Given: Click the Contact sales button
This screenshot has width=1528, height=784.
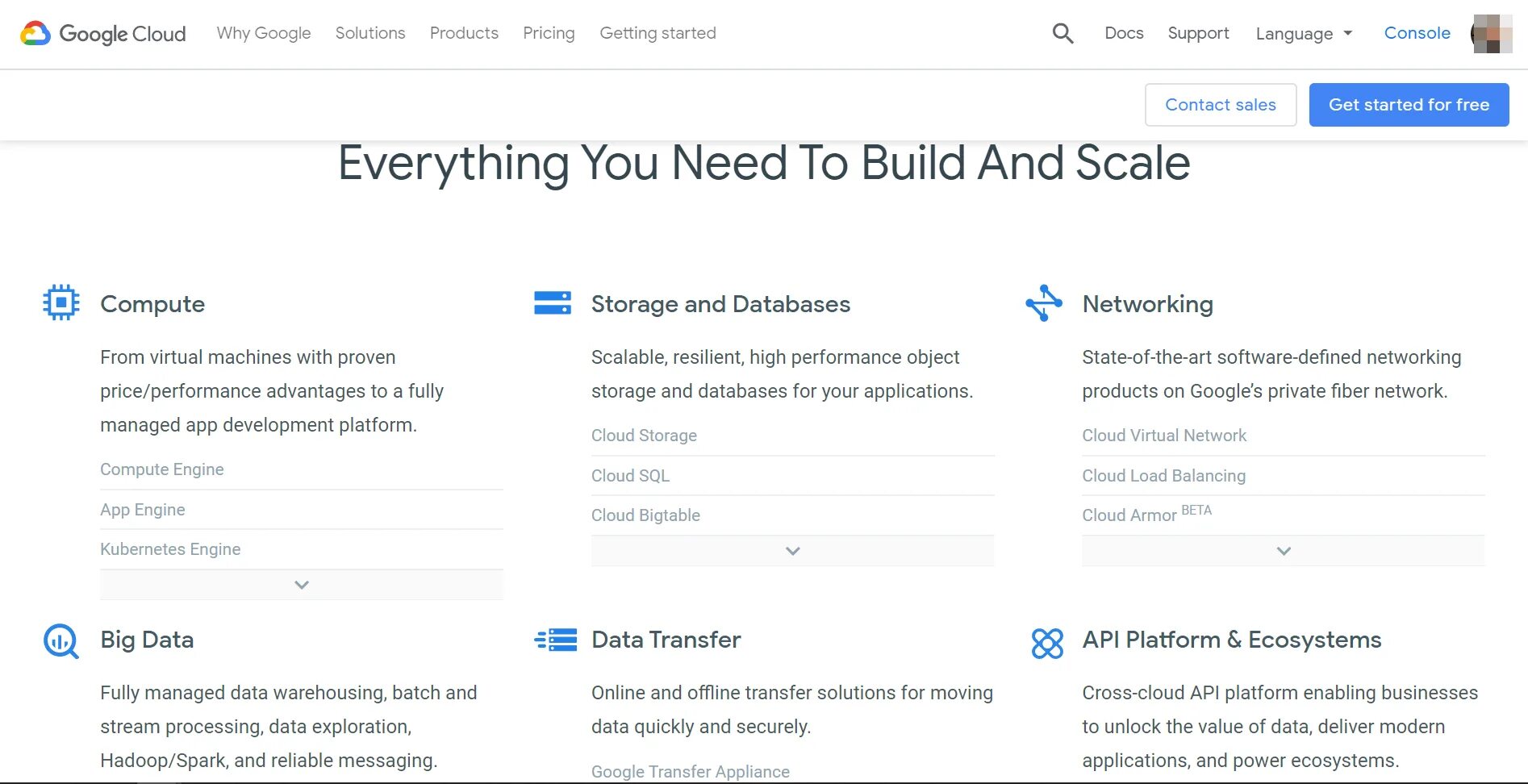Looking at the screenshot, I should [1221, 105].
